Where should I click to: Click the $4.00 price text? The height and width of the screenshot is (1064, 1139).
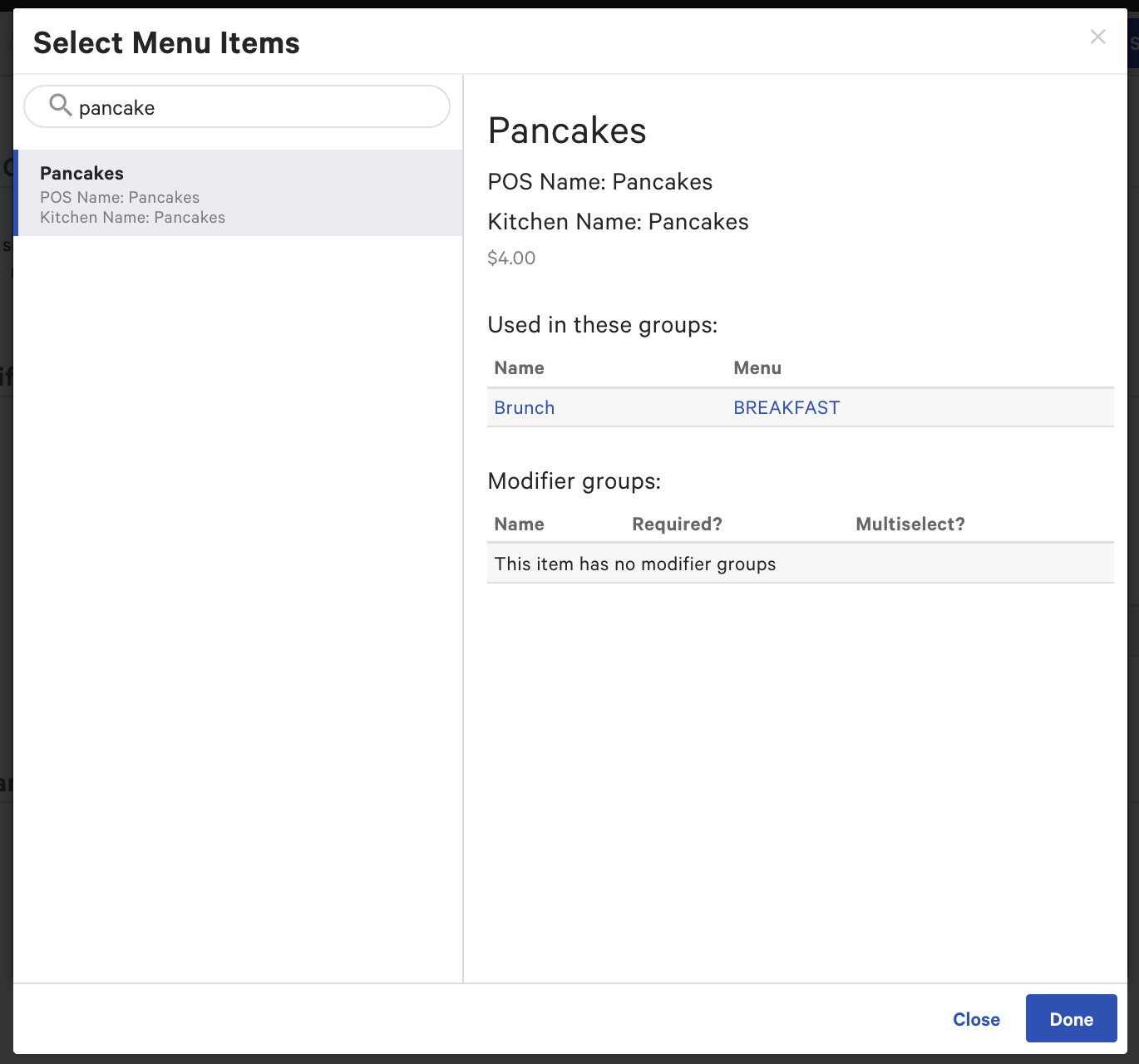(511, 259)
